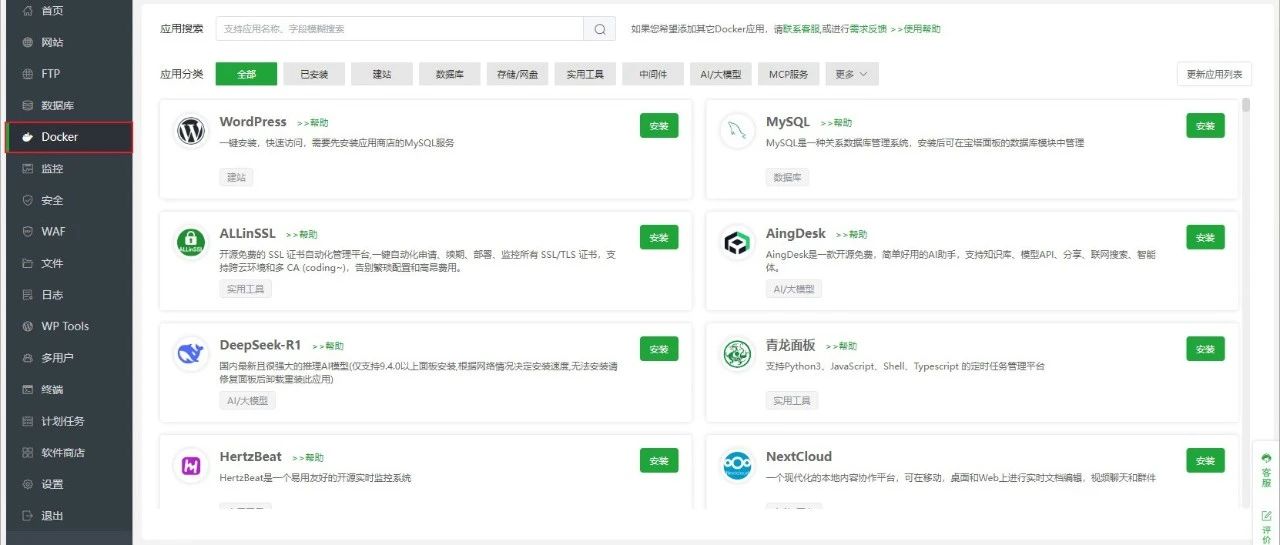
Task: Select the 数据库 category filter tab
Action: [x=449, y=73]
